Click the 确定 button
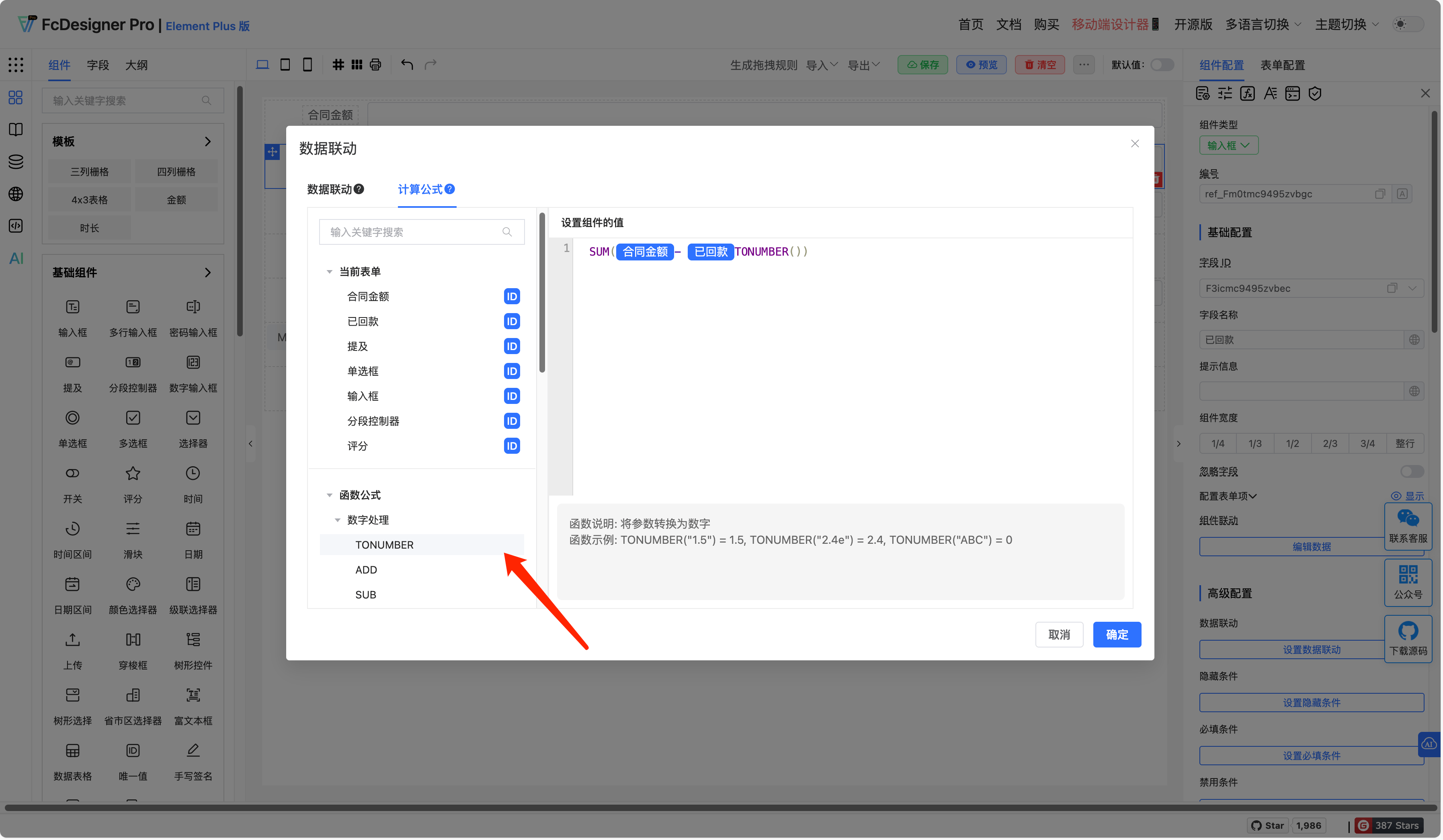 point(1116,635)
